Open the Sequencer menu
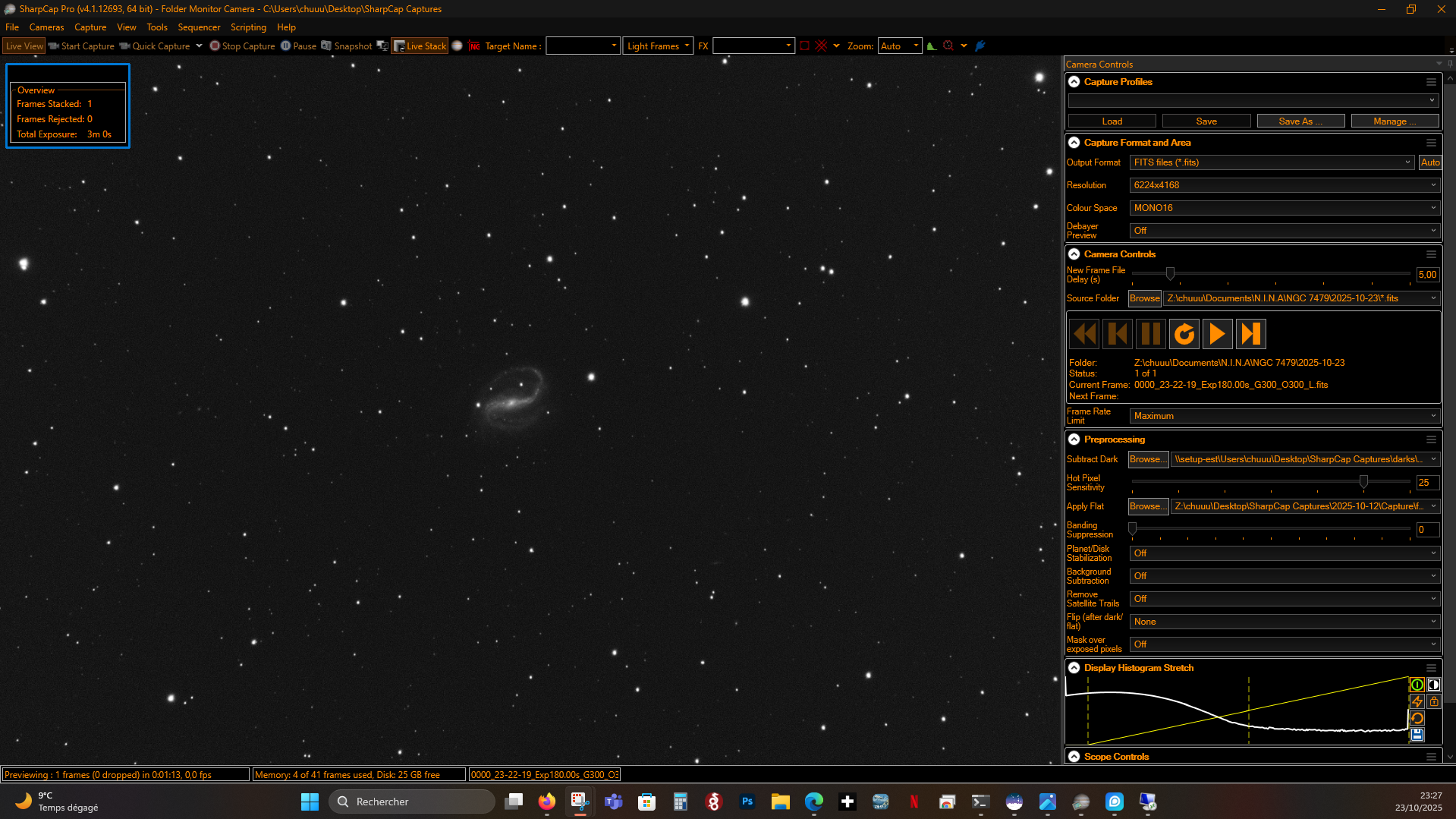This screenshot has height=819, width=1456. coord(199,27)
